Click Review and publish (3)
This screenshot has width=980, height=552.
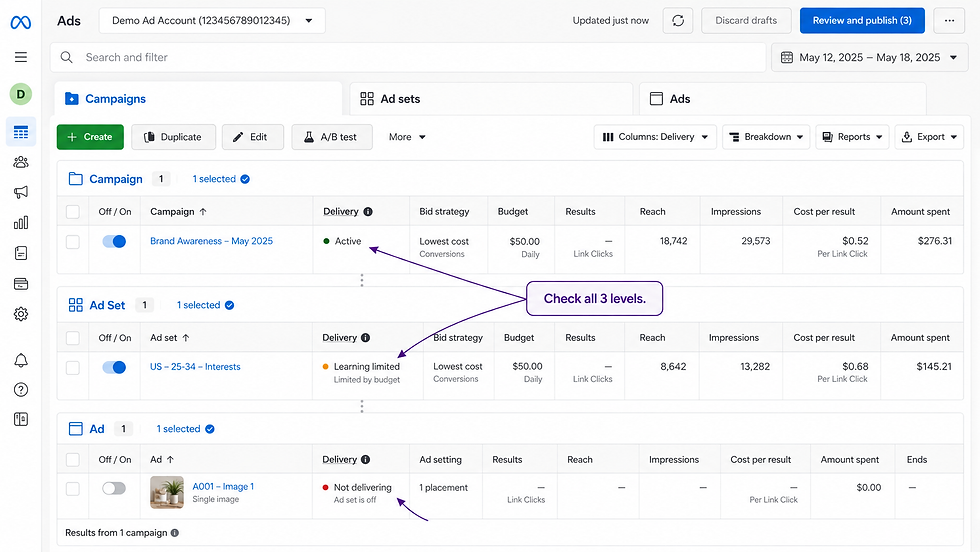point(862,21)
